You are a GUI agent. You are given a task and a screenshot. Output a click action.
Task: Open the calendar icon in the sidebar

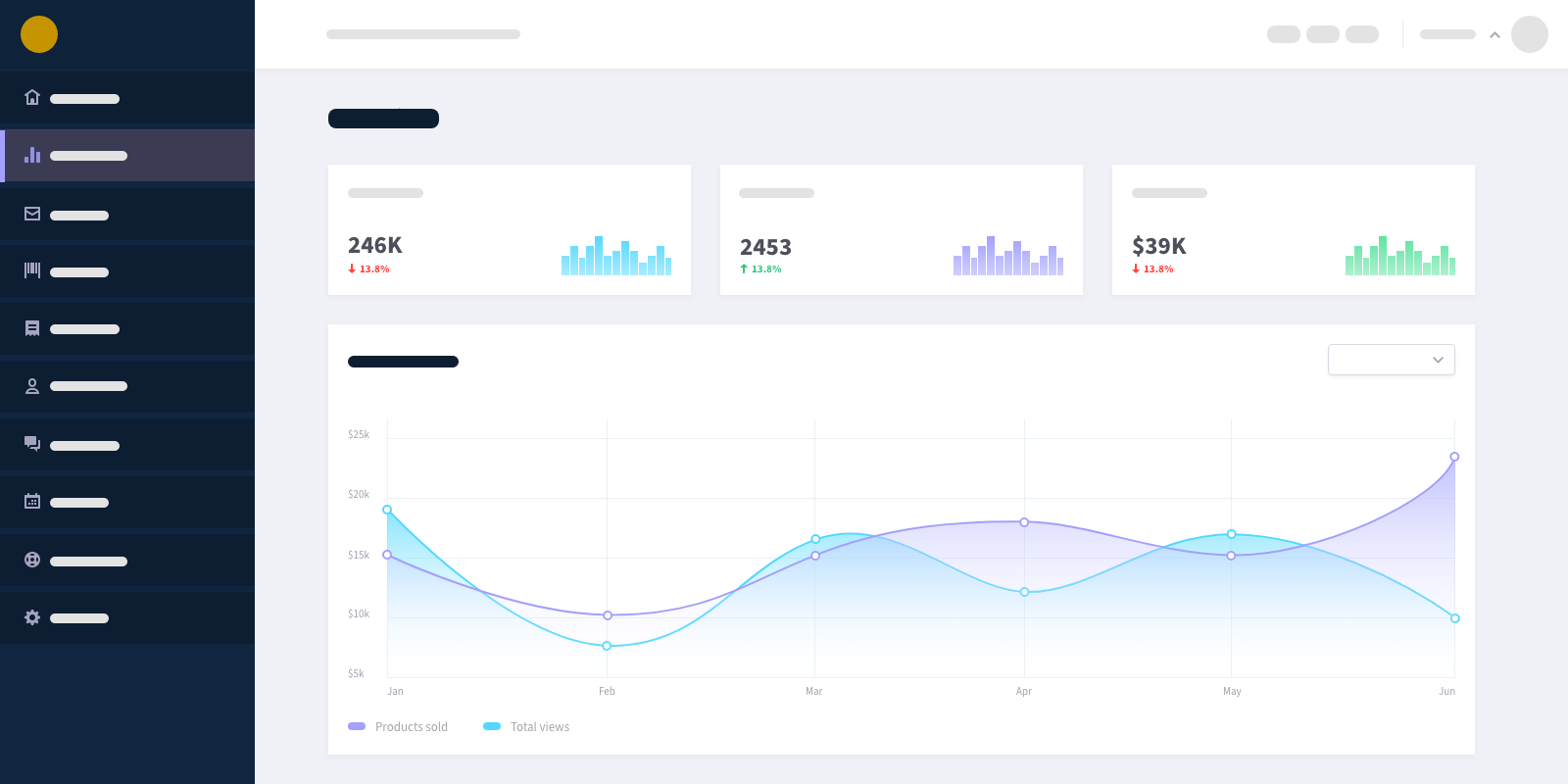pyautogui.click(x=32, y=501)
